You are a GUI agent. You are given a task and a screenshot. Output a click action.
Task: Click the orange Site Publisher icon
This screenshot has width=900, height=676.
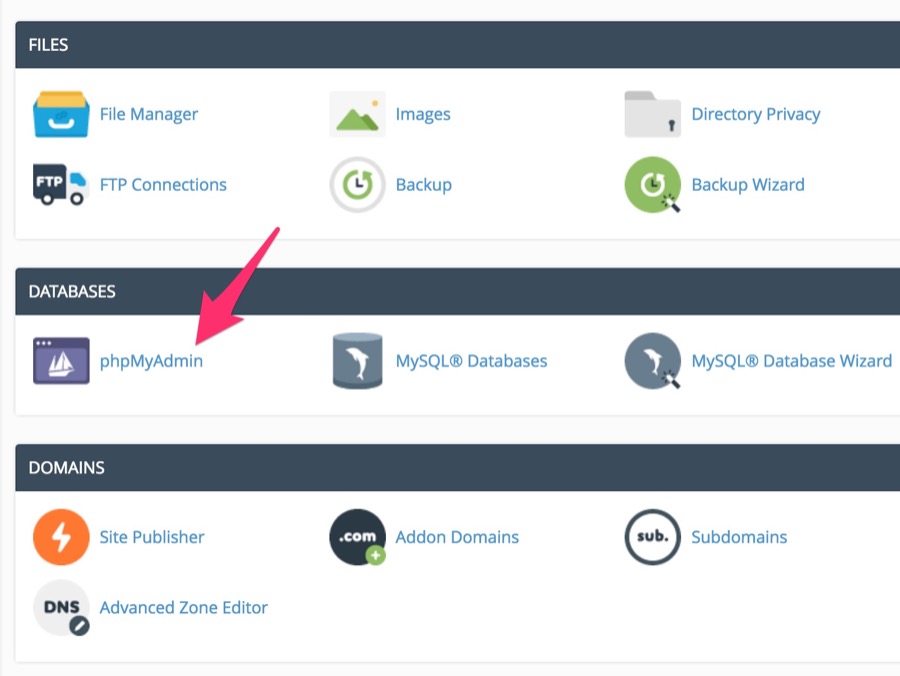(61, 537)
